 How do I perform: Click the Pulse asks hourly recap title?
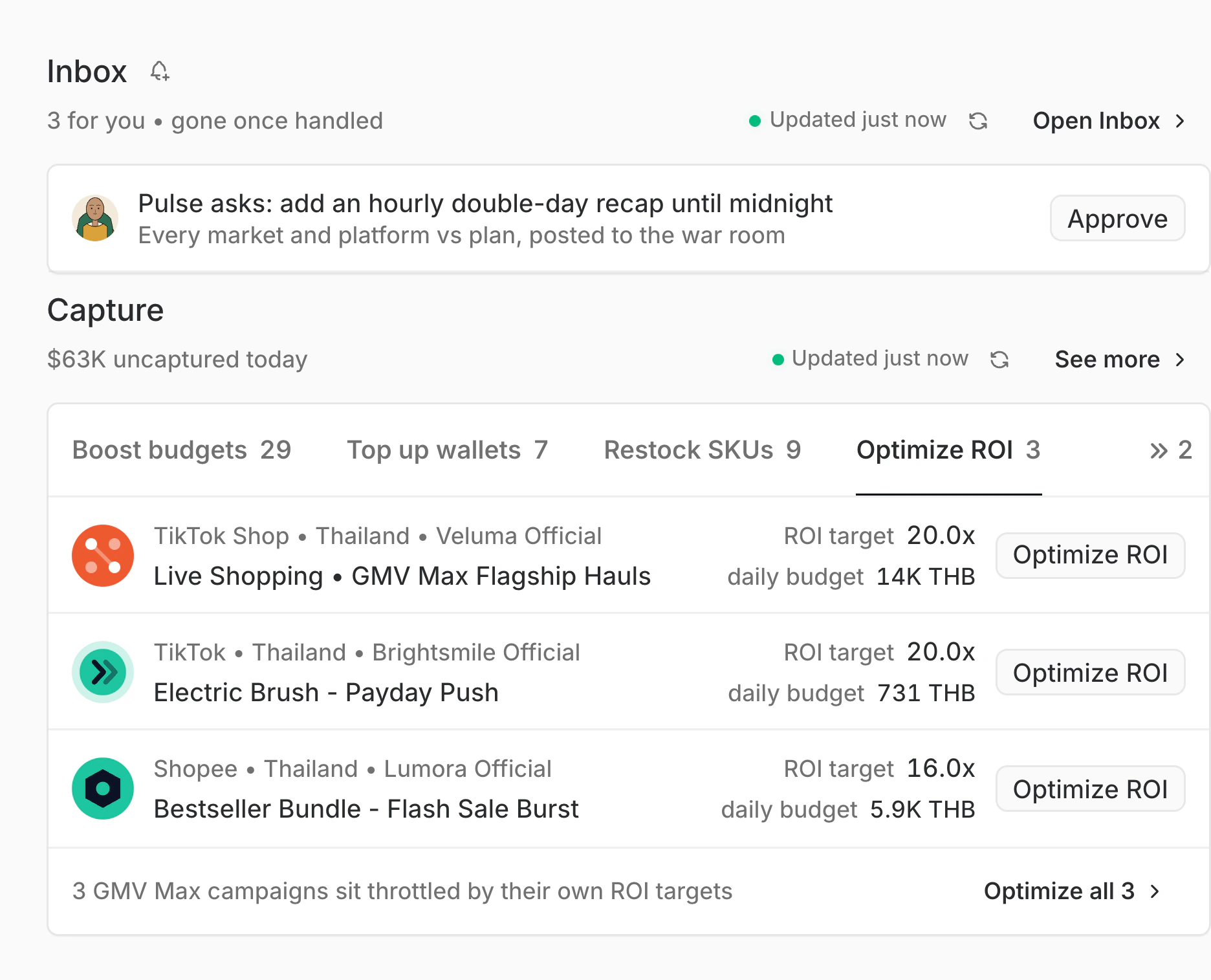[x=485, y=204]
